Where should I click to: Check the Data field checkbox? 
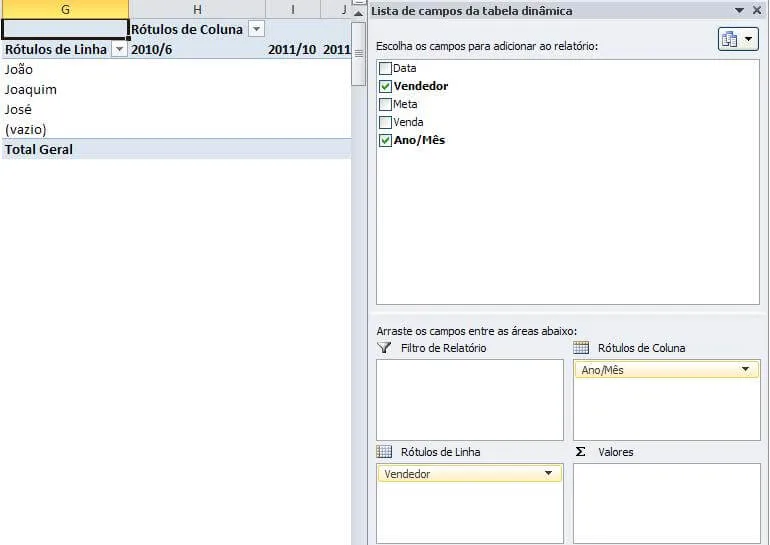click(385, 68)
